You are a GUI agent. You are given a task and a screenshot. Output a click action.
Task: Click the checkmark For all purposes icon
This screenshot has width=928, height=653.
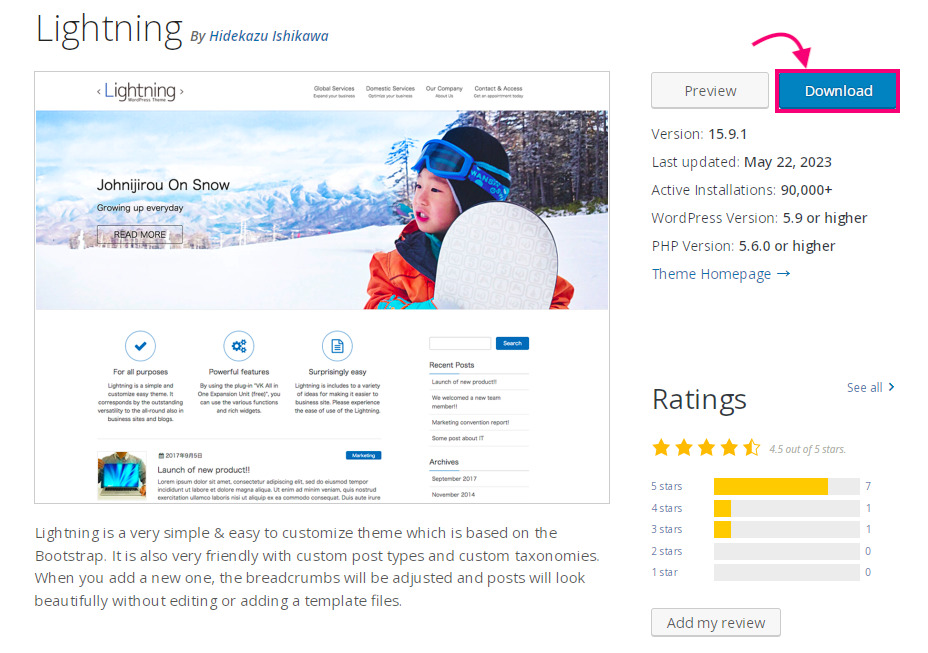point(140,346)
